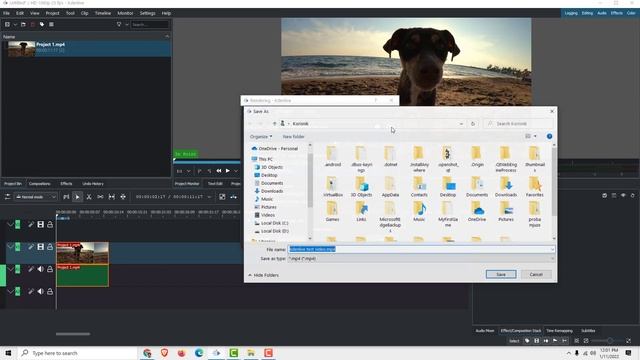640x360 pixels.
Task: Show hidden icons in the system tray
Action: [x=569, y=353]
